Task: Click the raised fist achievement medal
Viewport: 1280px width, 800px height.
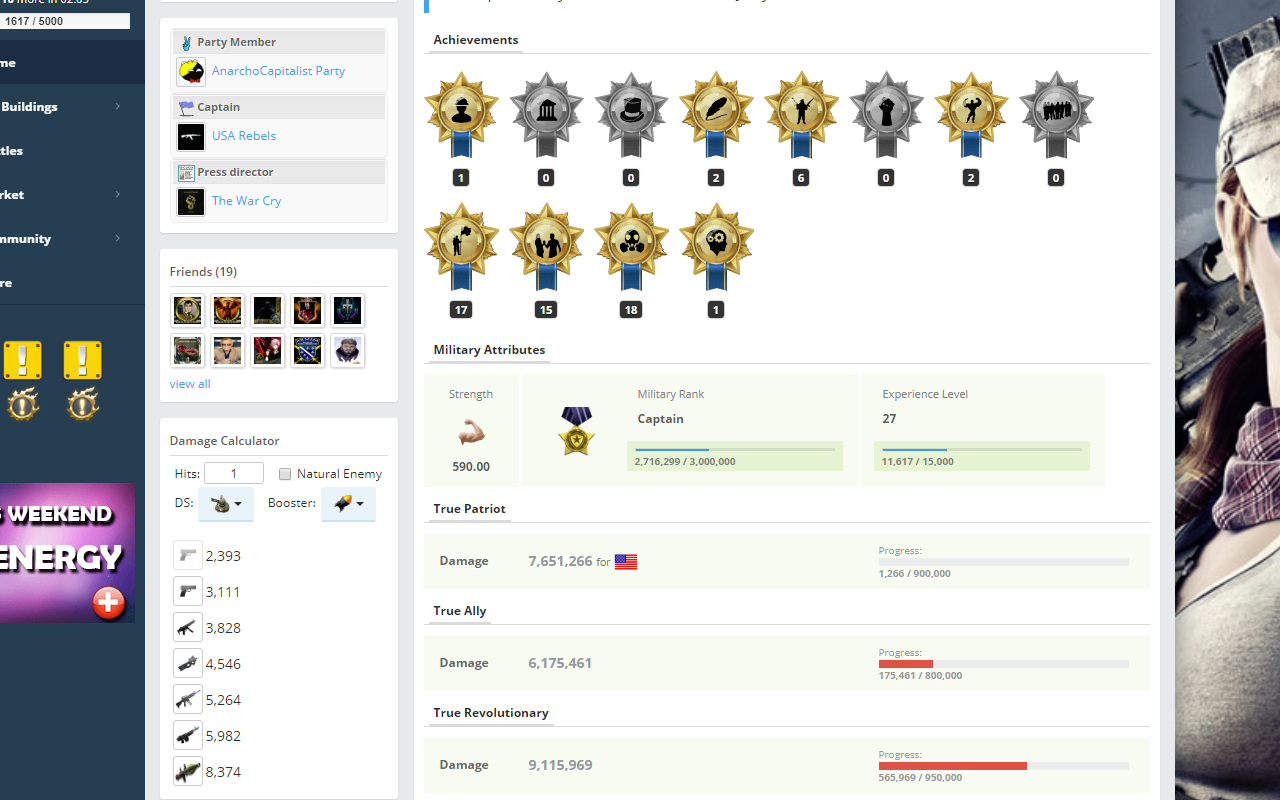Action: pyautogui.click(x=886, y=114)
